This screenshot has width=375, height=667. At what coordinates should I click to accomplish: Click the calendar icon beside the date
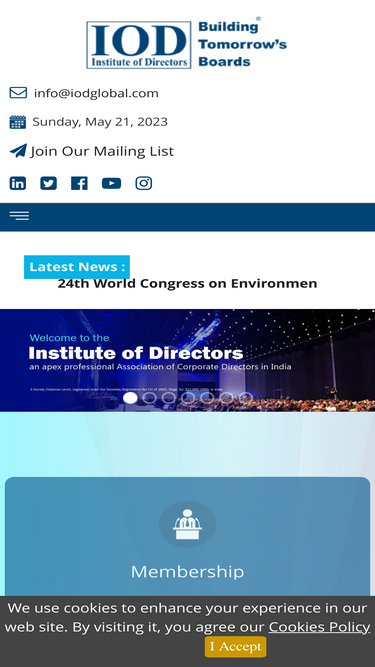tap(18, 122)
